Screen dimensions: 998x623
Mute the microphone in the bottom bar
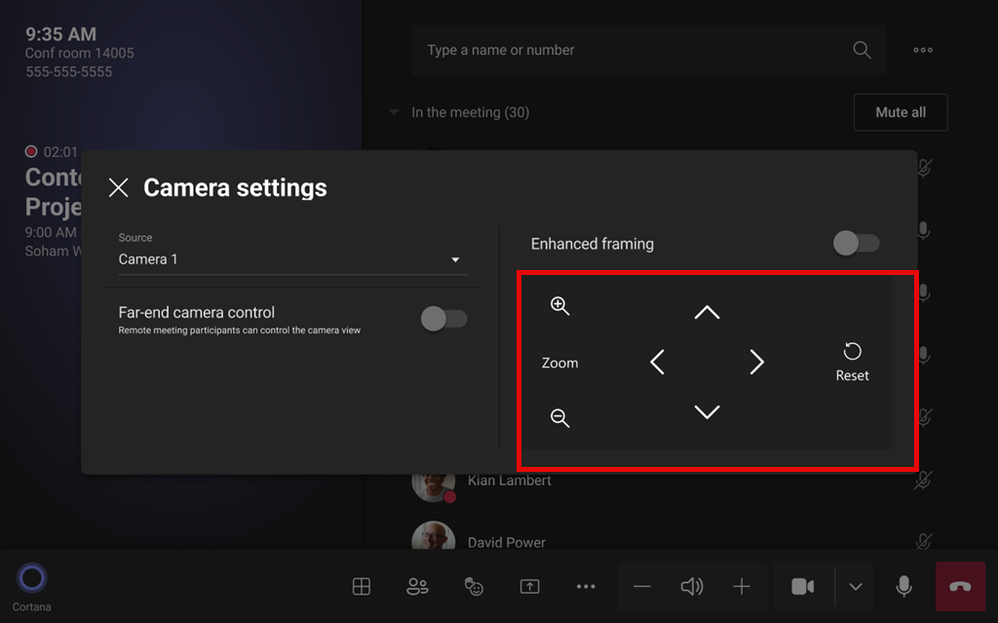click(903, 586)
